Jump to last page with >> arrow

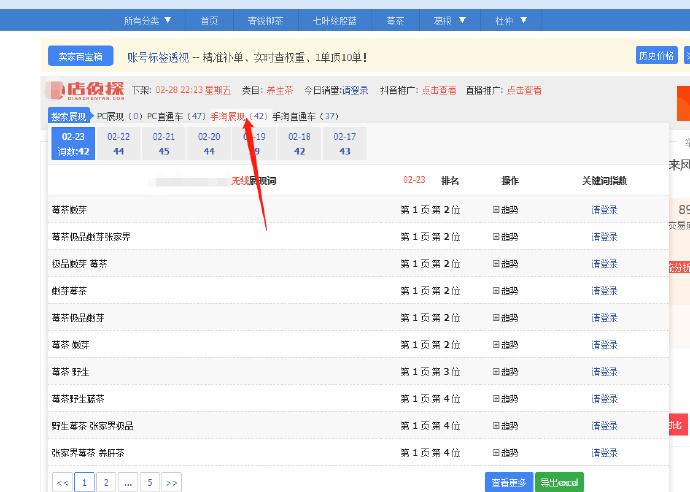[x=171, y=482]
